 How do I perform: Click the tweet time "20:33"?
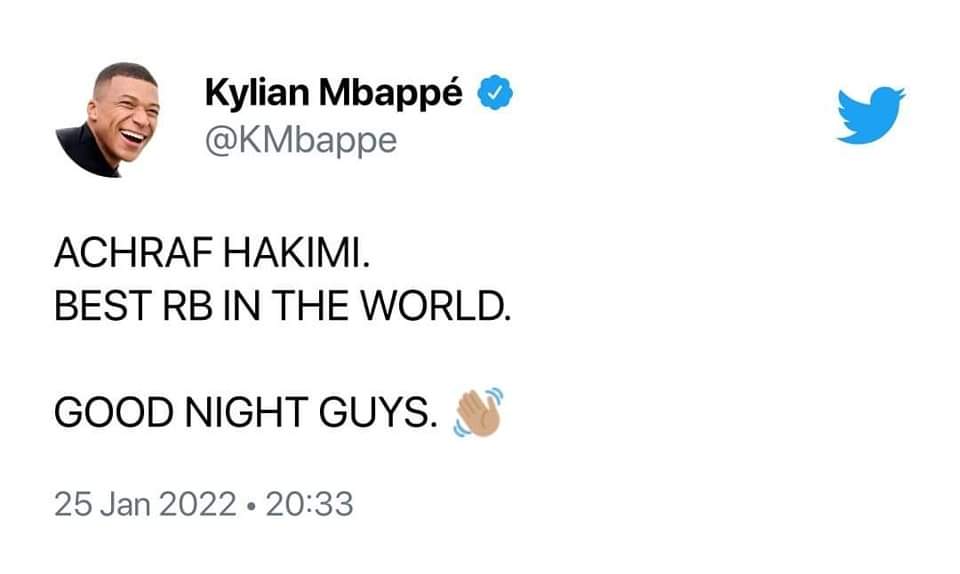coord(311,503)
